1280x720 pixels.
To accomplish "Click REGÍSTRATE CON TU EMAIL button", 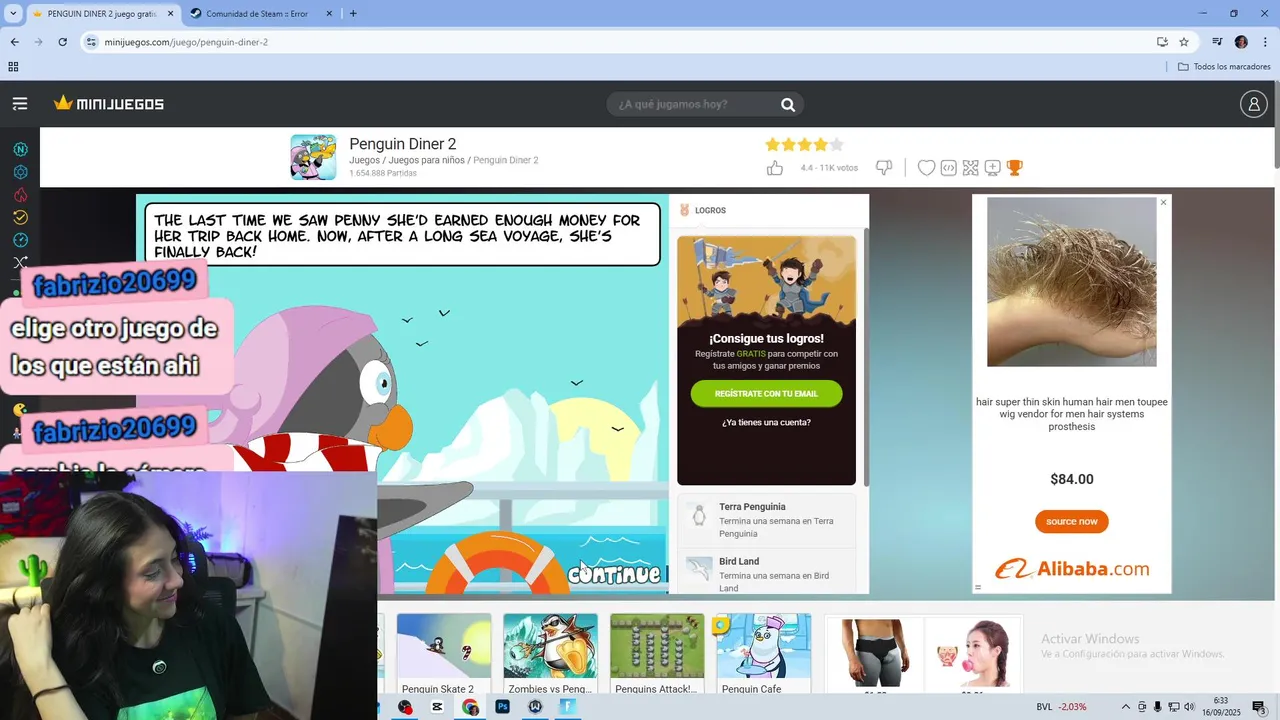I will (766, 394).
